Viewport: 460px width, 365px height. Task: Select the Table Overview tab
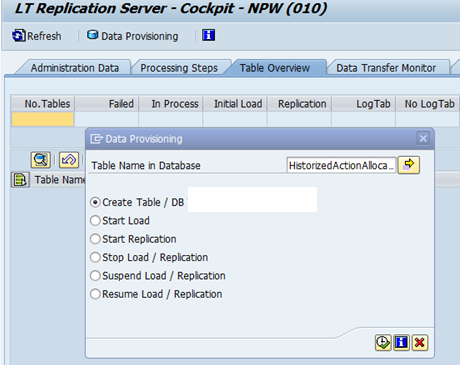[x=275, y=68]
